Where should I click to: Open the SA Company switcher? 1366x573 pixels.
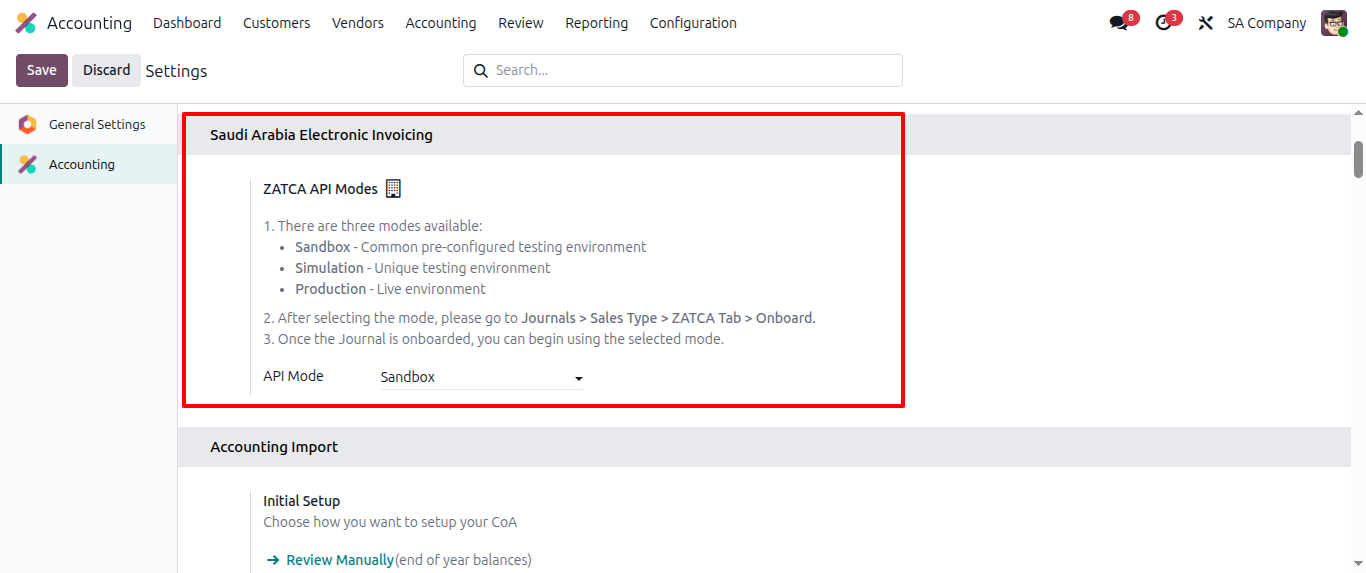click(x=1266, y=23)
